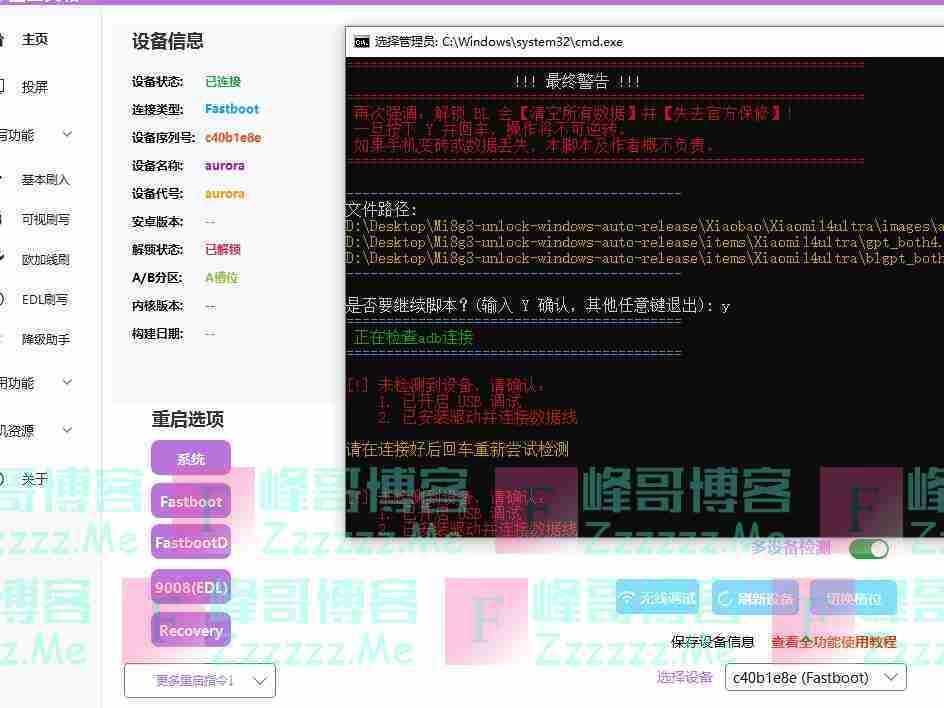This screenshot has height=708, width=944.
Task: Click the A/B分区 value A槽位
Action: [x=222, y=278]
